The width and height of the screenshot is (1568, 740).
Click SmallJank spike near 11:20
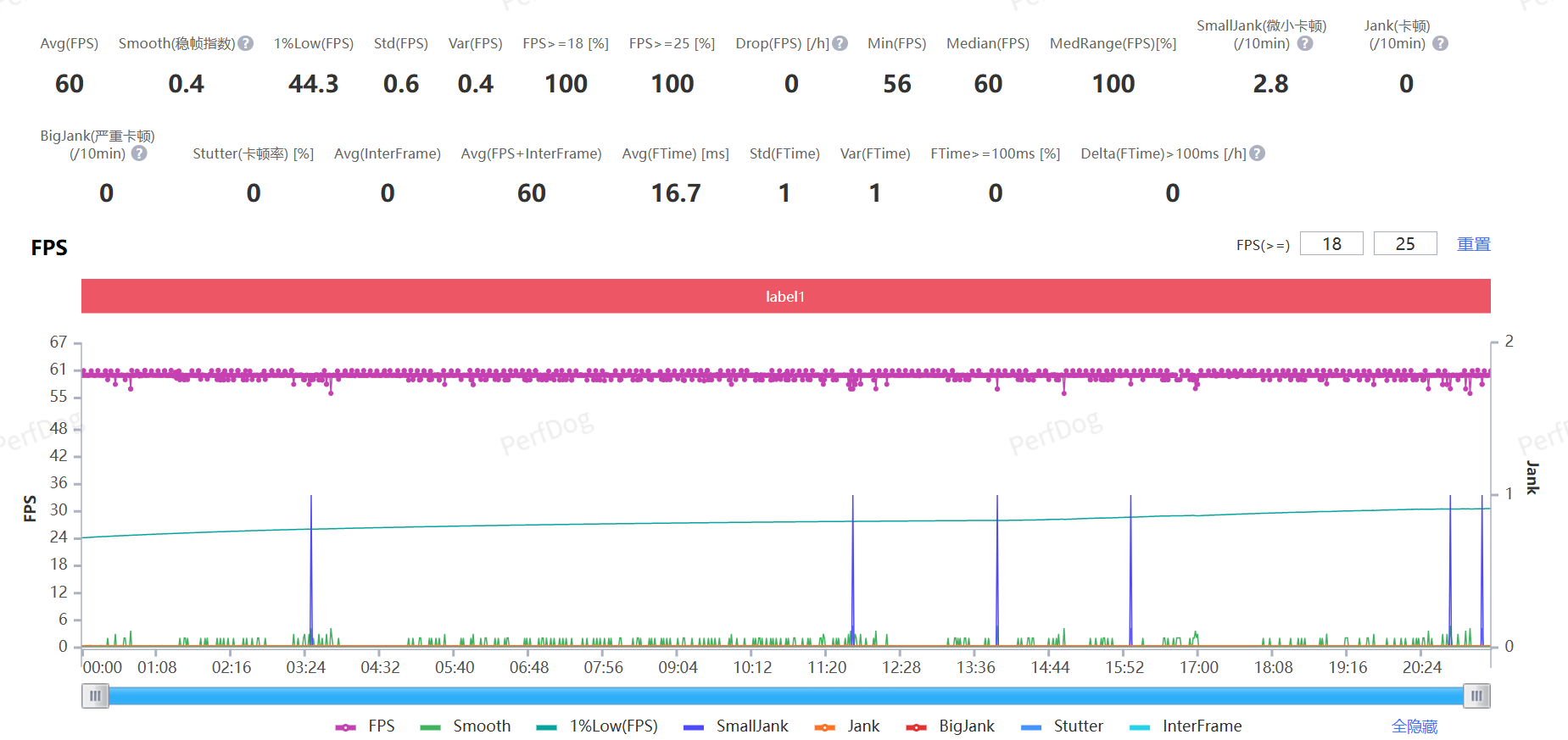point(853,570)
